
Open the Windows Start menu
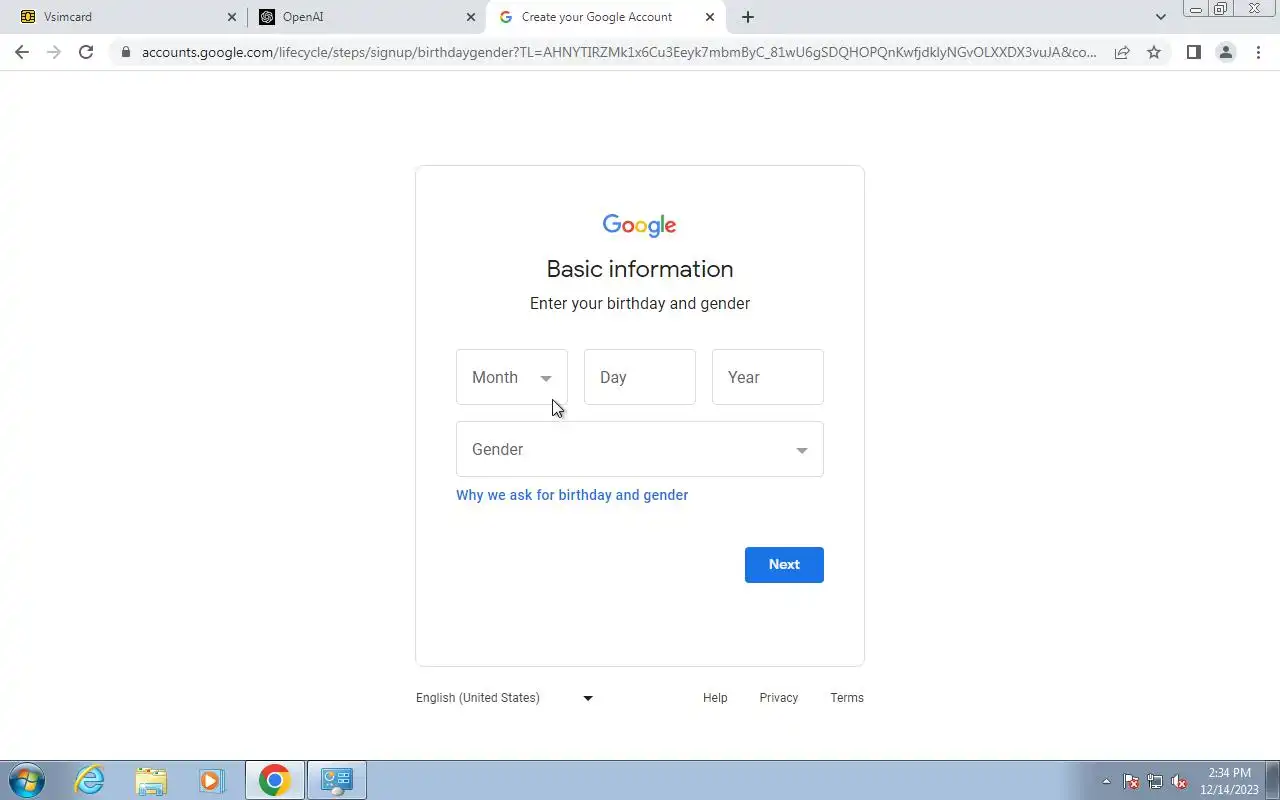point(27,780)
